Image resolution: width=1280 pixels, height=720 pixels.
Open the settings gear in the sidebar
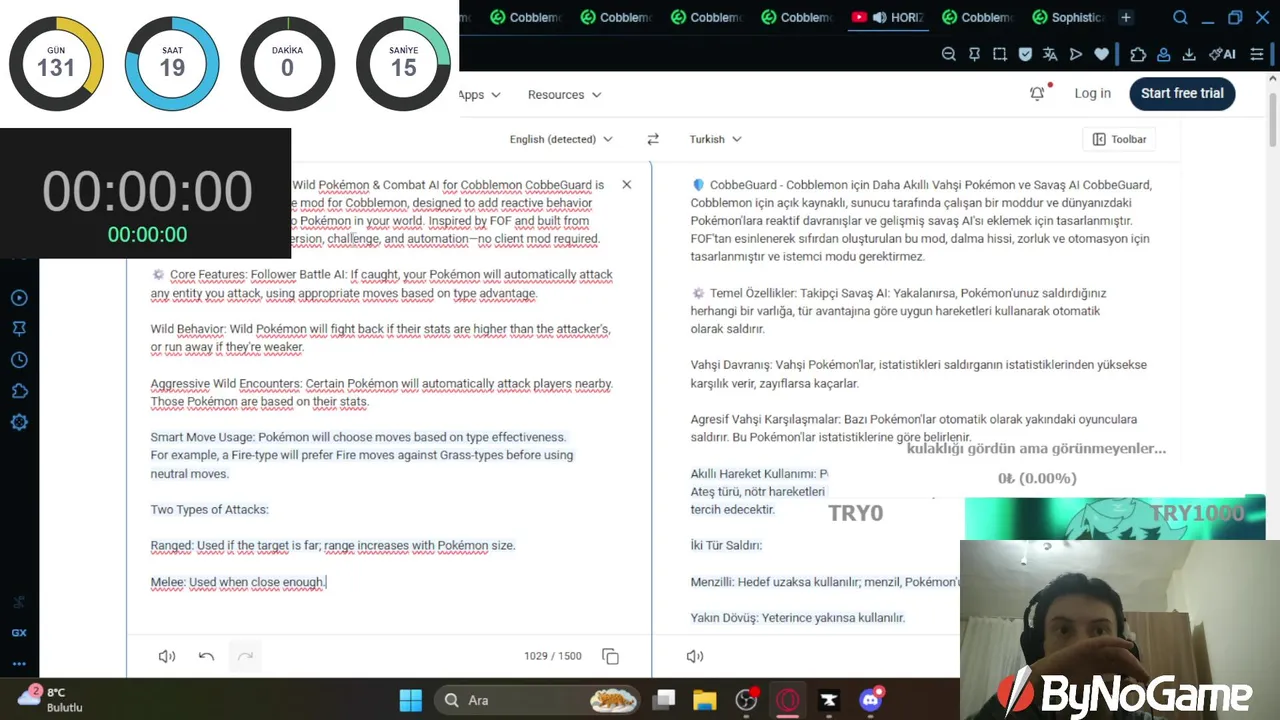(x=19, y=422)
